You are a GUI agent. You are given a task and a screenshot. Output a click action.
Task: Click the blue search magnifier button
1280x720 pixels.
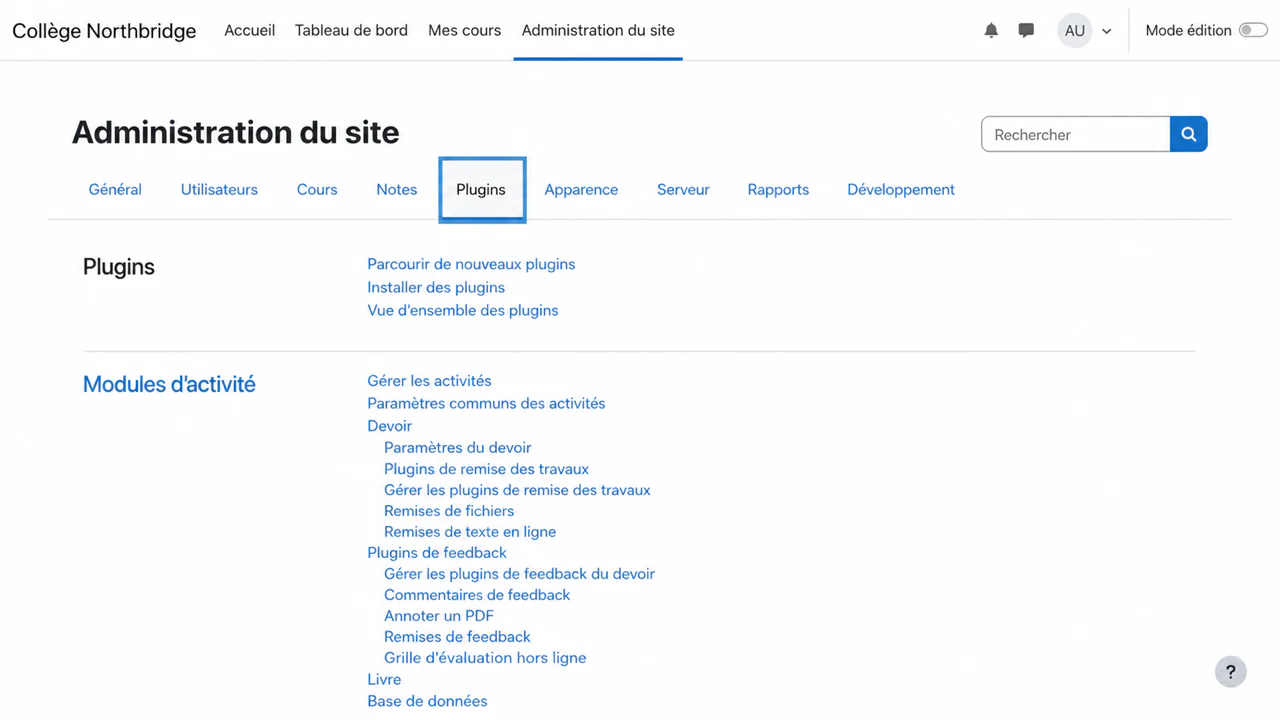click(1189, 134)
